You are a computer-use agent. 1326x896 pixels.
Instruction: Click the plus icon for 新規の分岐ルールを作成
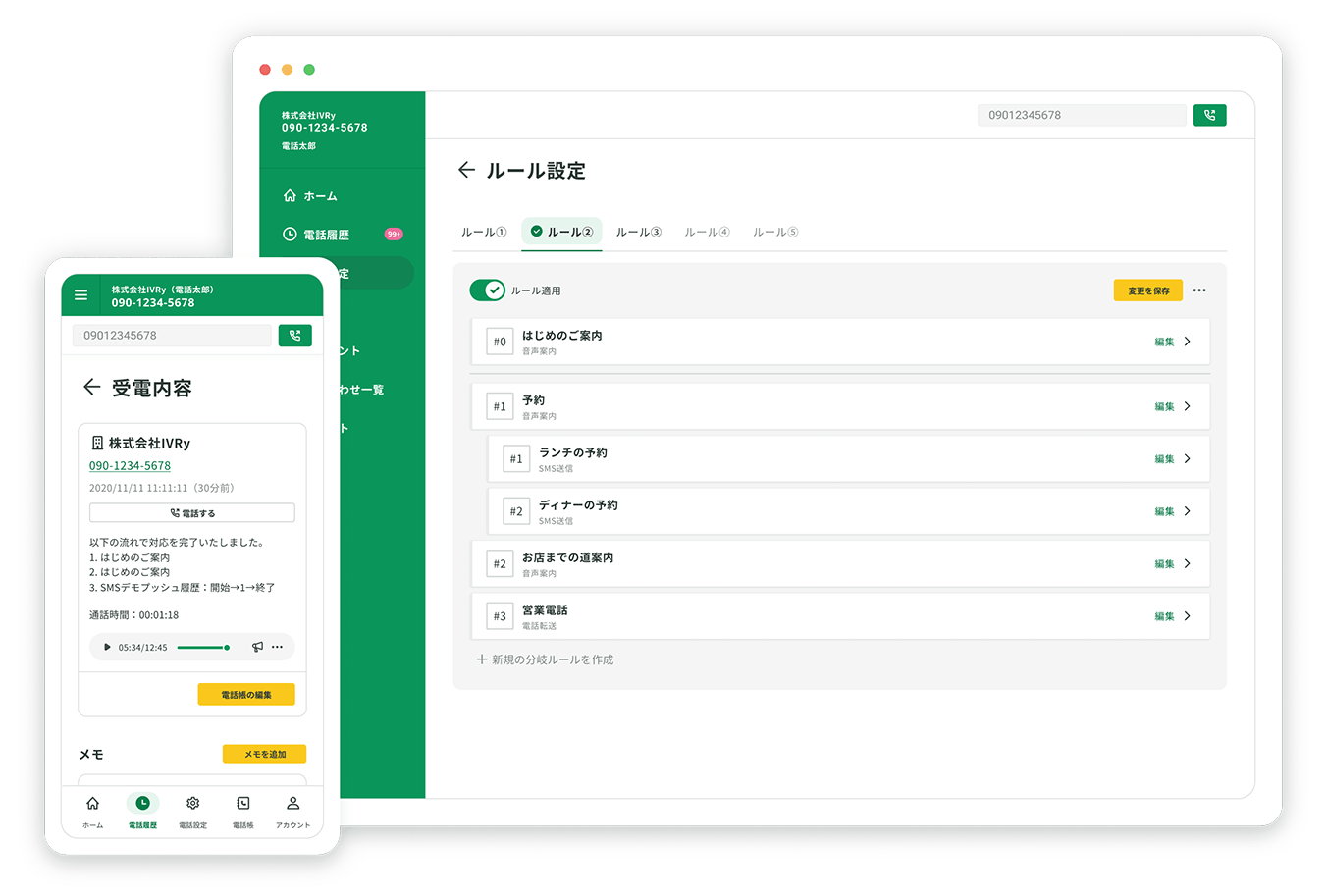[482, 659]
